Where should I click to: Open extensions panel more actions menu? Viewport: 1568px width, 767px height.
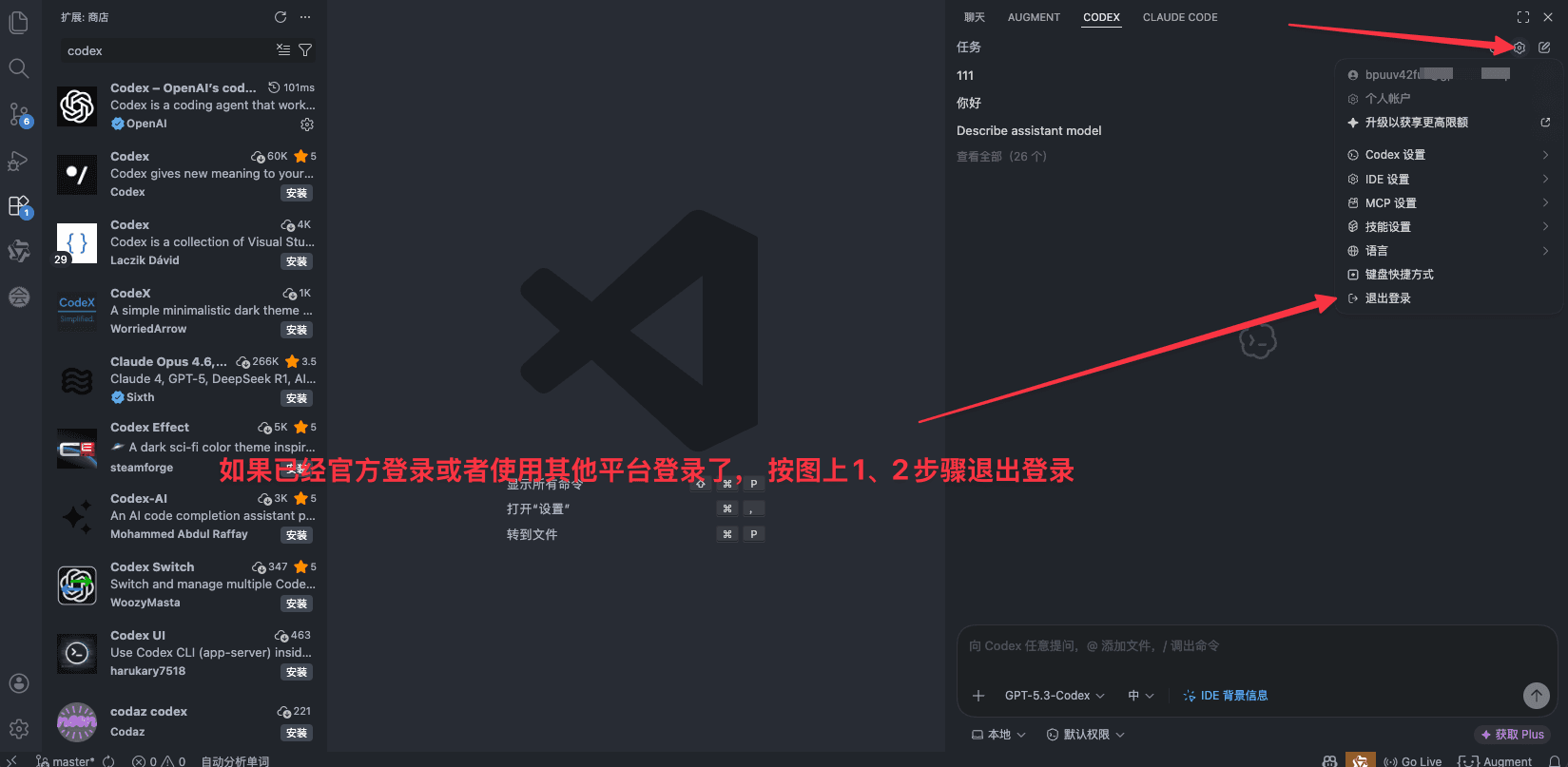click(x=305, y=17)
